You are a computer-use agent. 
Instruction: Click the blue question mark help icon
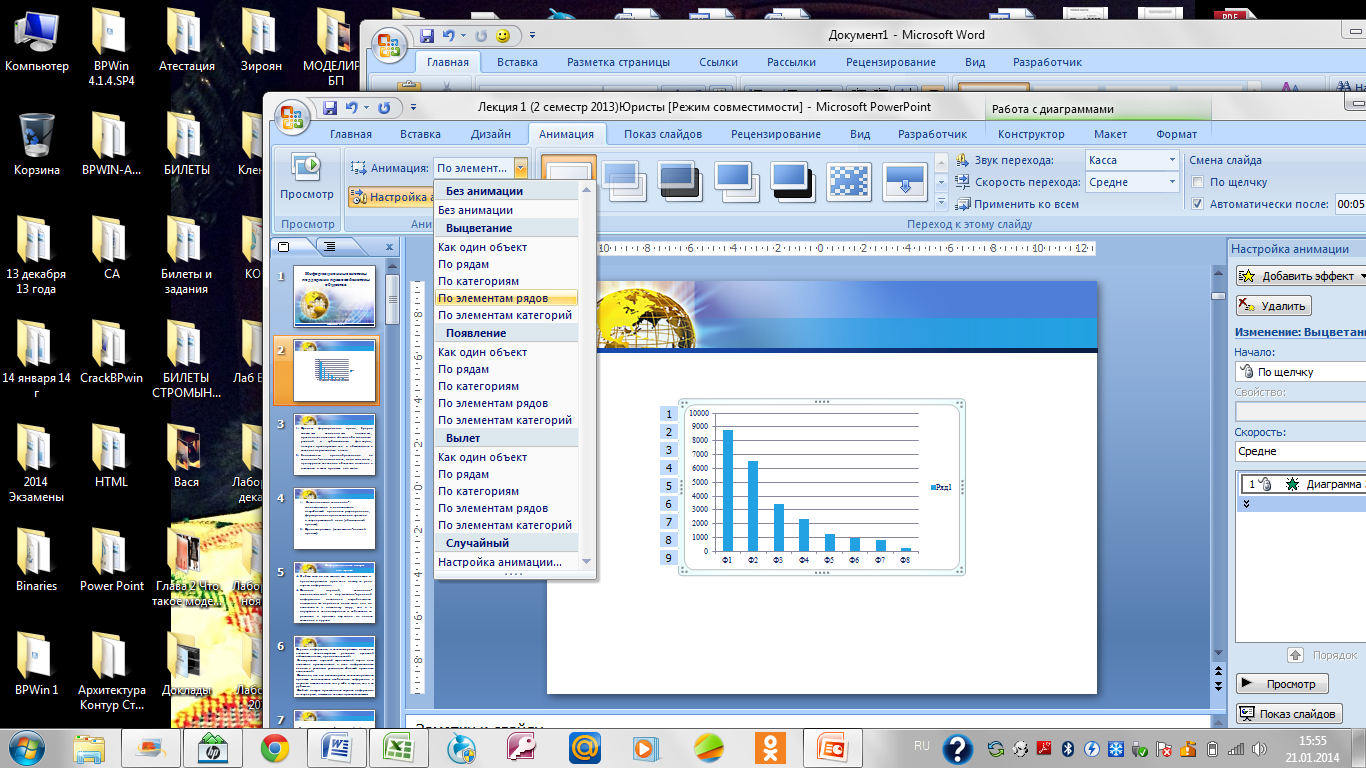(958, 748)
